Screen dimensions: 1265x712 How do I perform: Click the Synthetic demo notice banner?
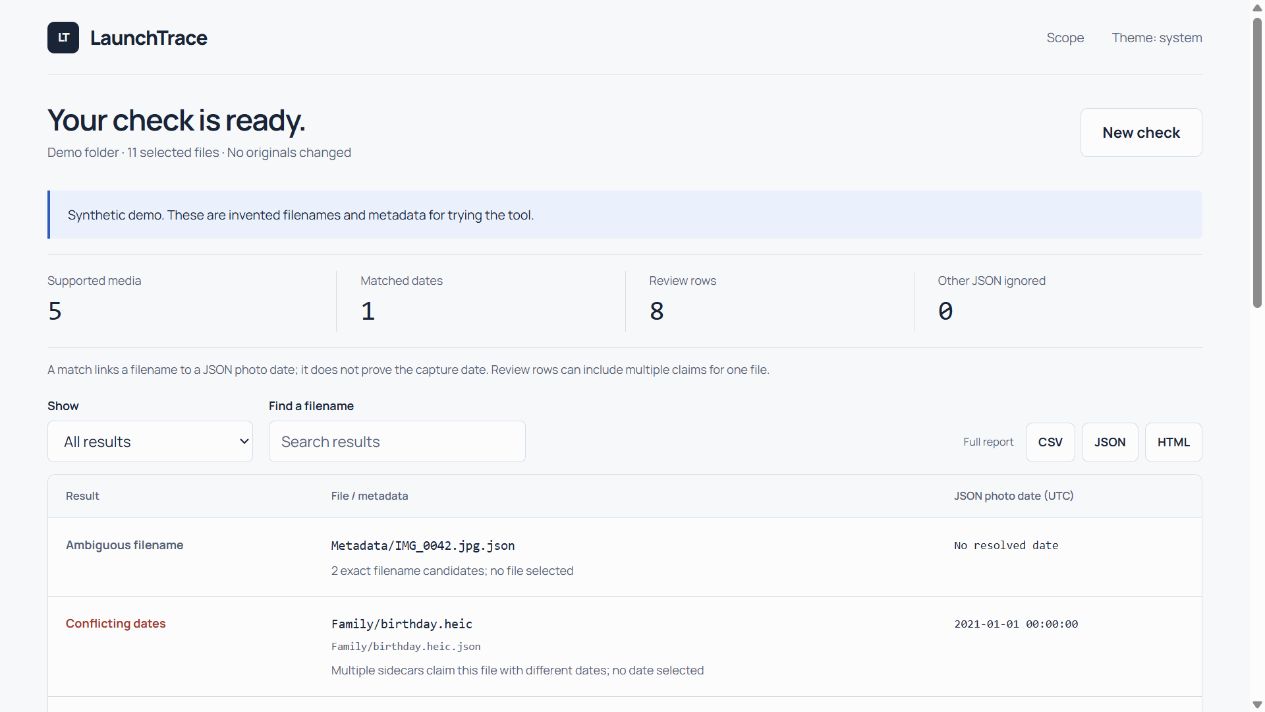tap(625, 215)
